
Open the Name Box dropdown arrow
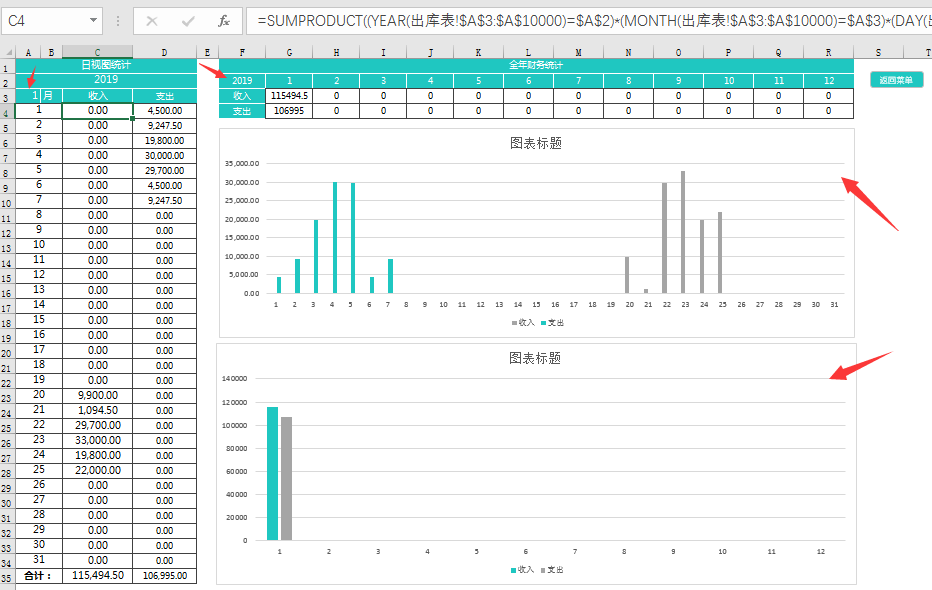93,20
